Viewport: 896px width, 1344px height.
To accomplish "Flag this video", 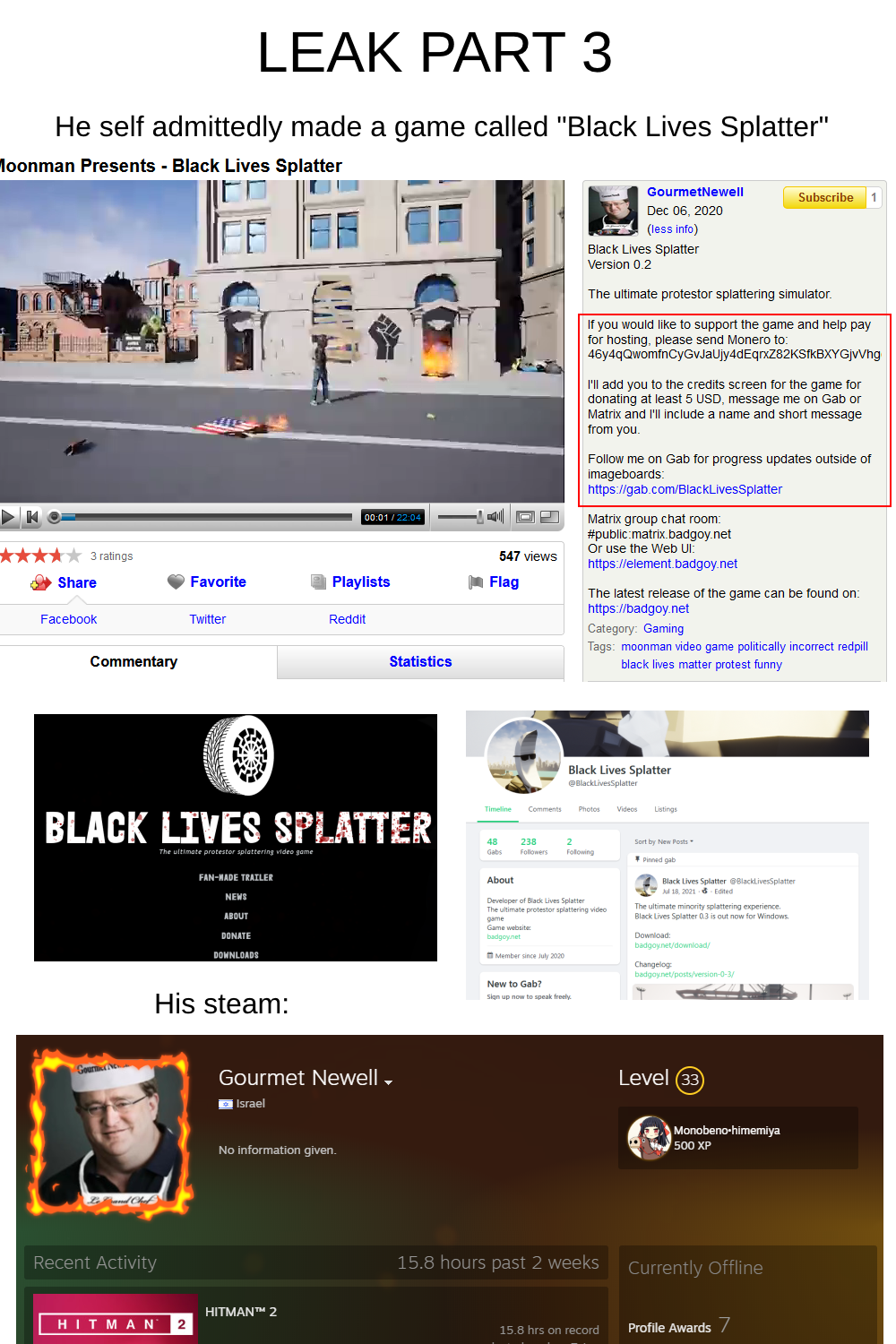I will [x=504, y=582].
